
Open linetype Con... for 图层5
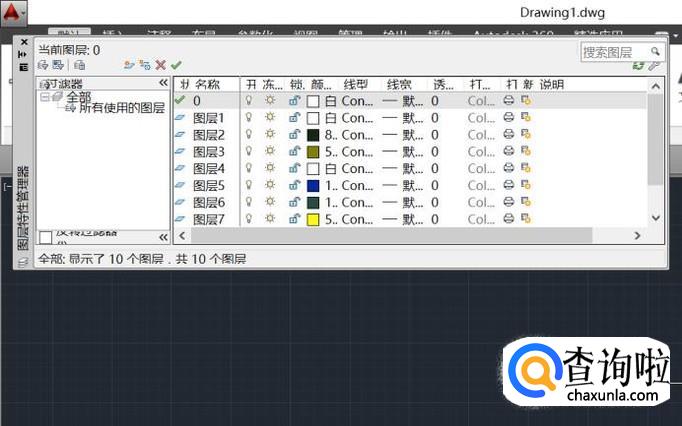coord(358,185)
